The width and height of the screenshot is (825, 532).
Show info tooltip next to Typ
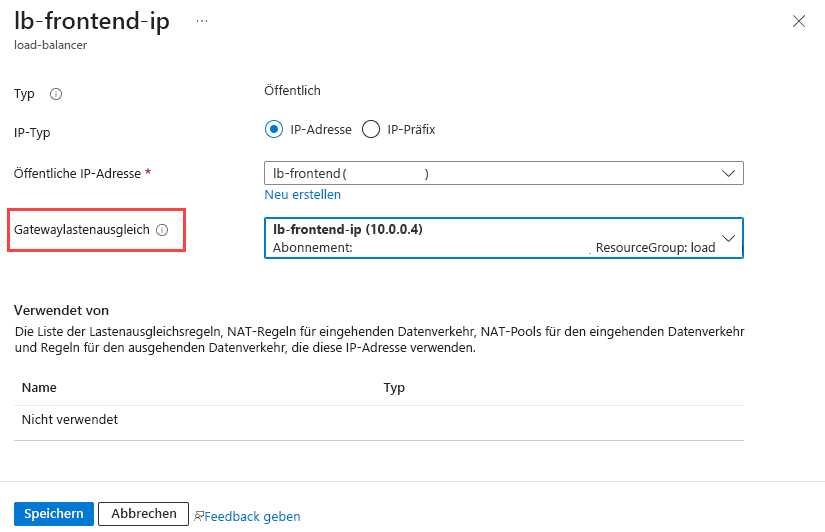pyautogui.click(x=56, y=94)
